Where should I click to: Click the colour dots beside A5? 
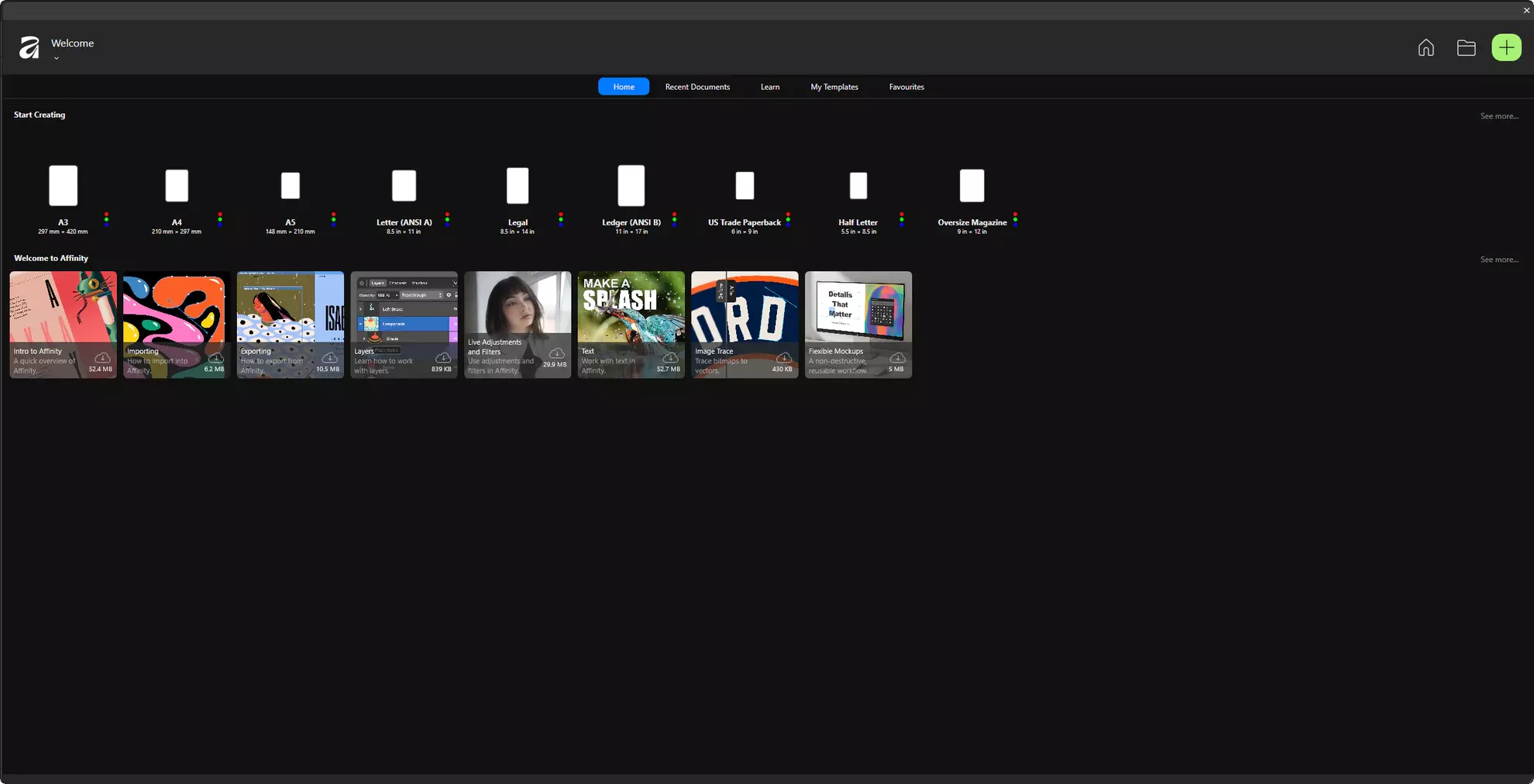[334, 218]
